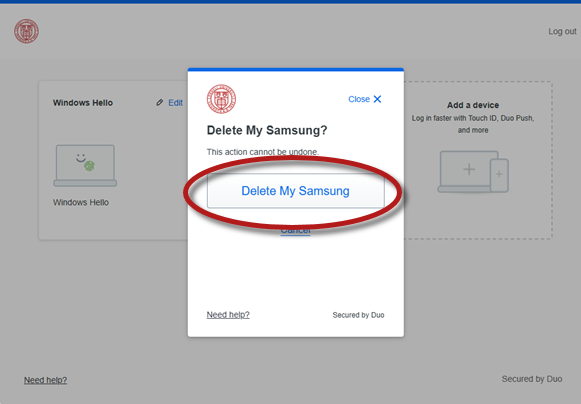Click the Cornell seal in page header
This screenshot has width=581, height=404.
[26, 31]
